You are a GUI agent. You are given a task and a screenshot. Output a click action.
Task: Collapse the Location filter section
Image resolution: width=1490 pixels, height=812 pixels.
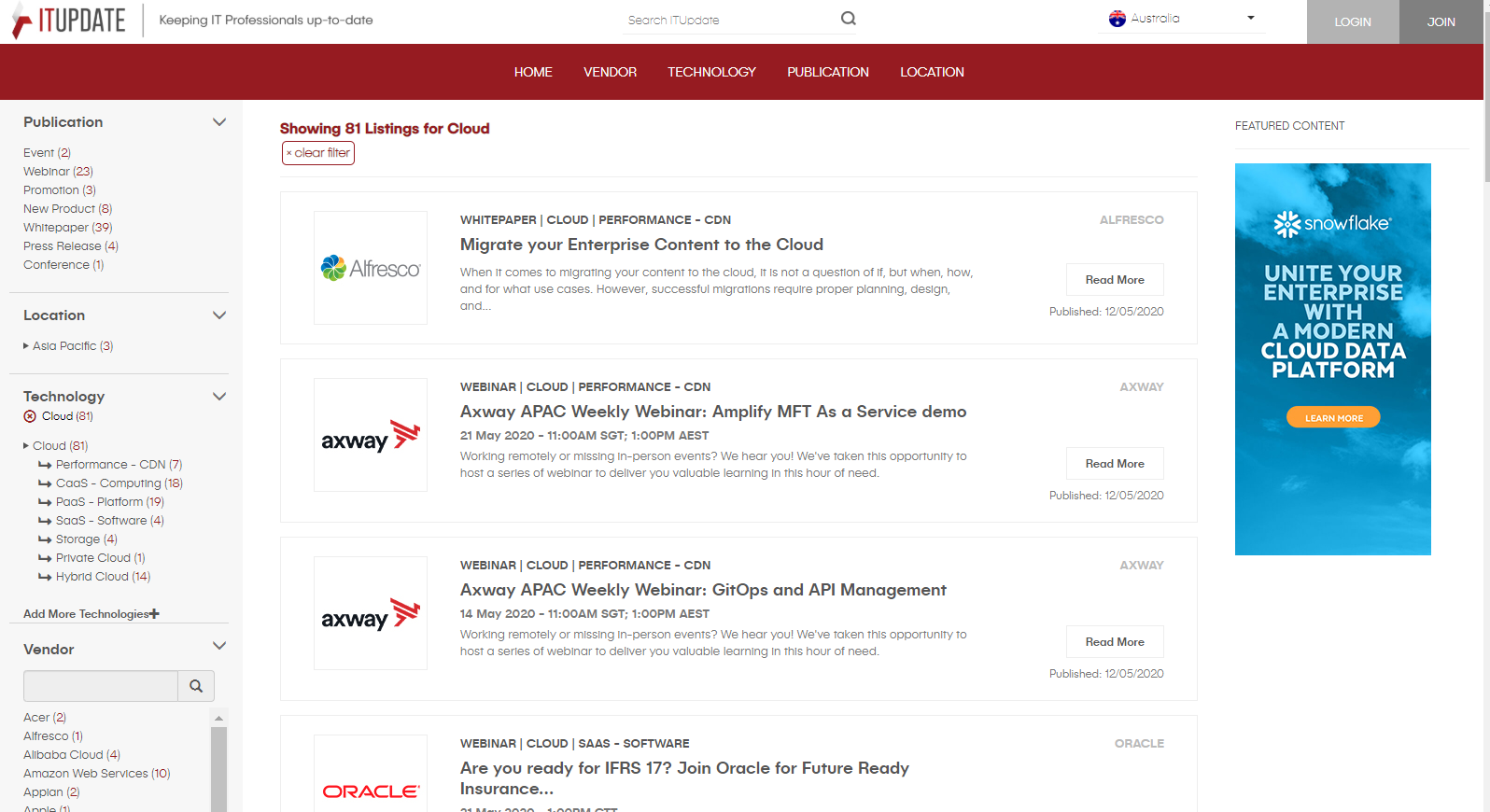click(219, 315)
